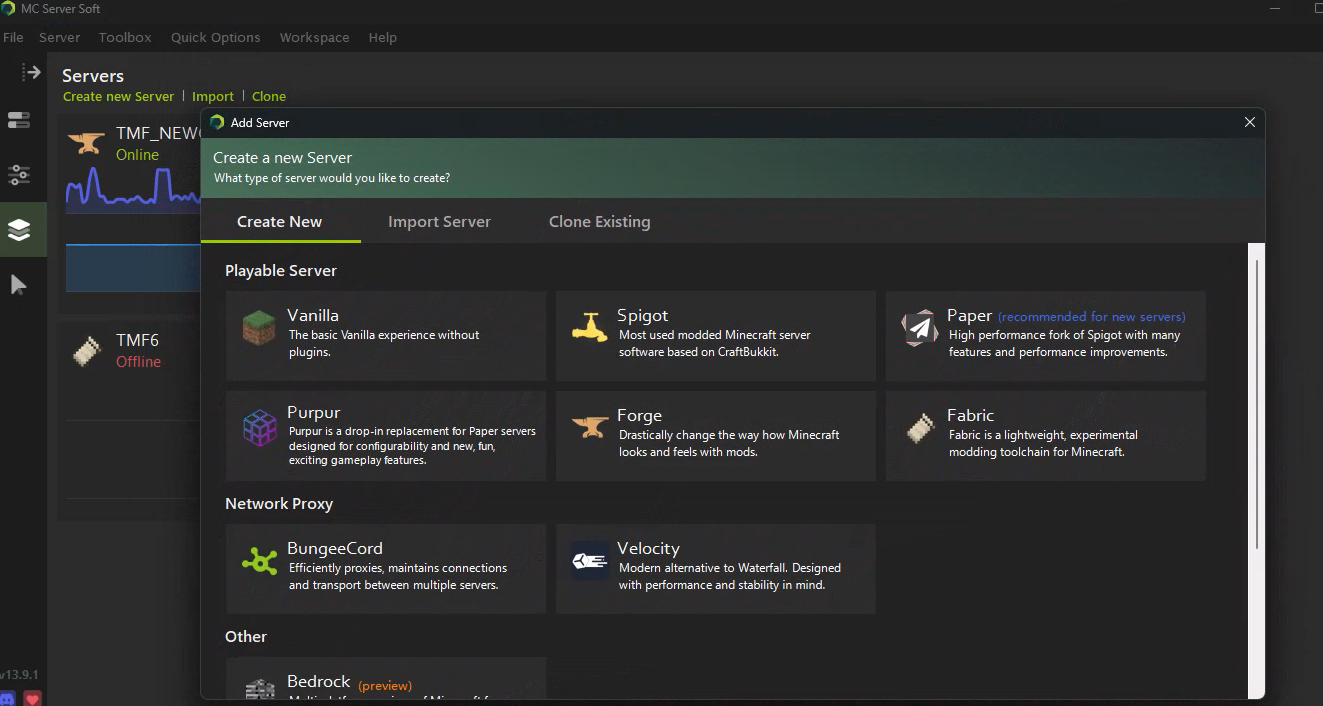Choose the Vanilla server type
Viewport: 1323px width, 706px height.
[x=386, y=335]
